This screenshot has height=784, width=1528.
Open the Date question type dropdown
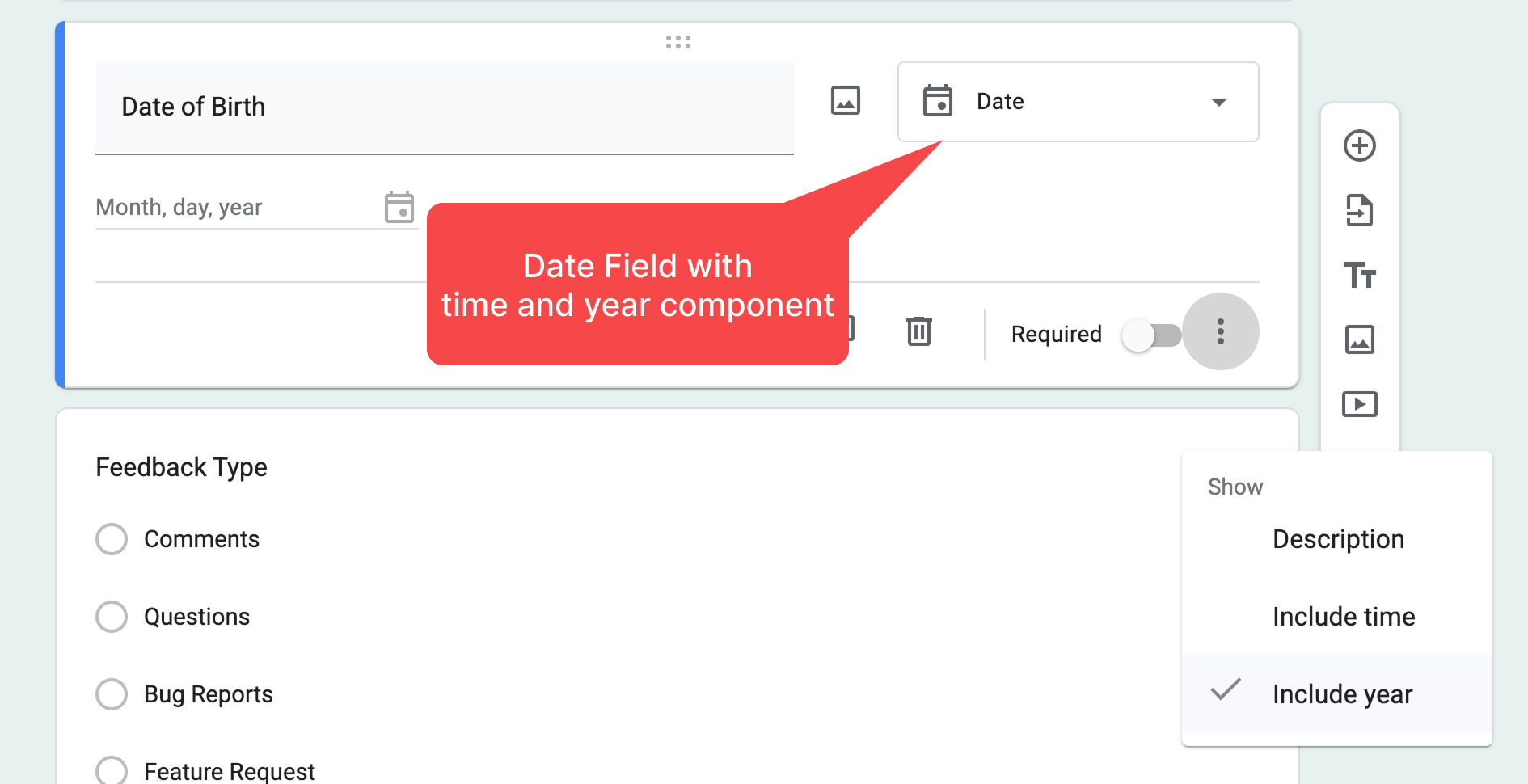(x=1077, y=102)
